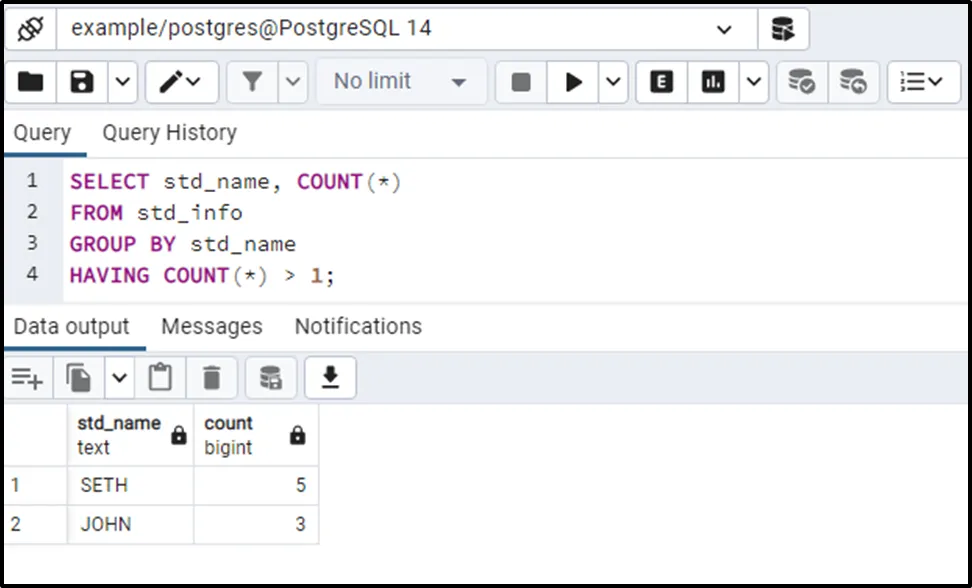Image resolution: width=972 pixels, height=588 pixels.
Task: Click the Save File disk icon
Action: pyautogui.click(x=81, y=82)
